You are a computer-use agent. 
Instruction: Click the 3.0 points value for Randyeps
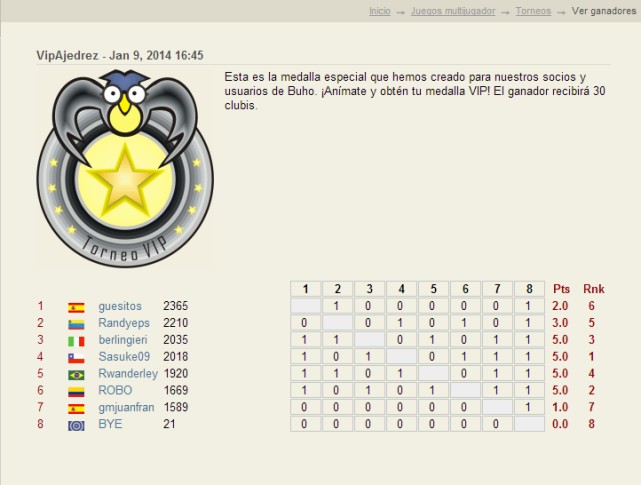[x=560, y=323]
